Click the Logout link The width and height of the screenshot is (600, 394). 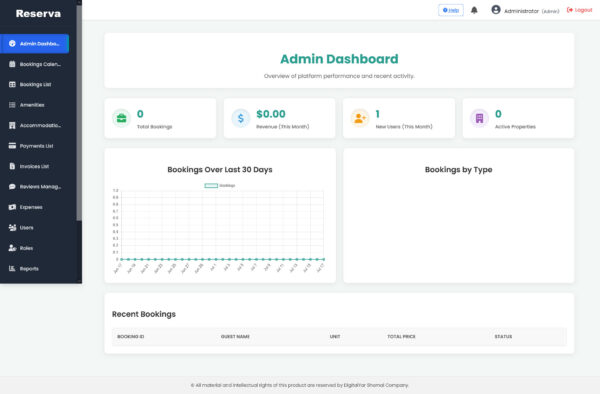pyautogui.click(x=579, y=10)
